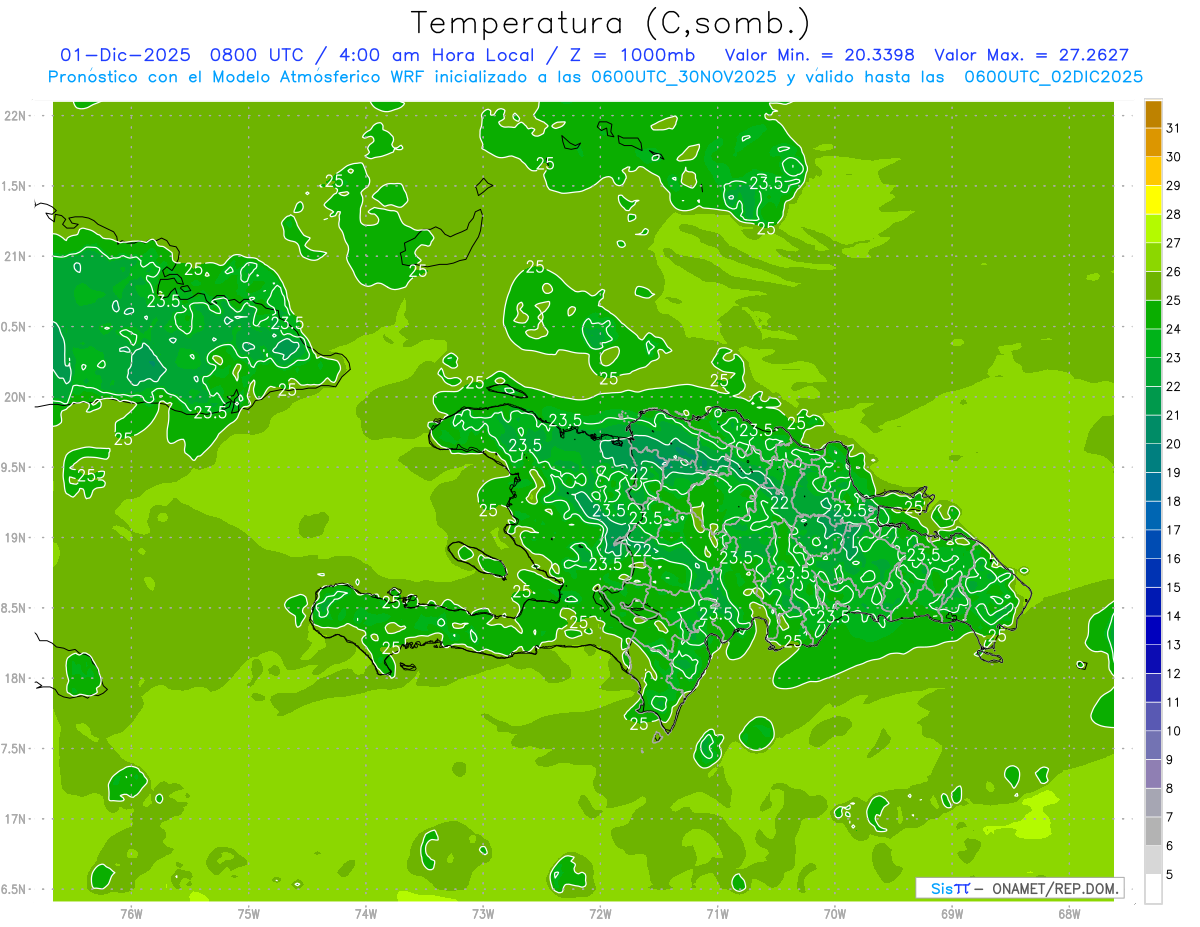This screenshot has height=927, width=1200.
Task: Click the '19N' latitude axis label
Action: click(15, 537)
